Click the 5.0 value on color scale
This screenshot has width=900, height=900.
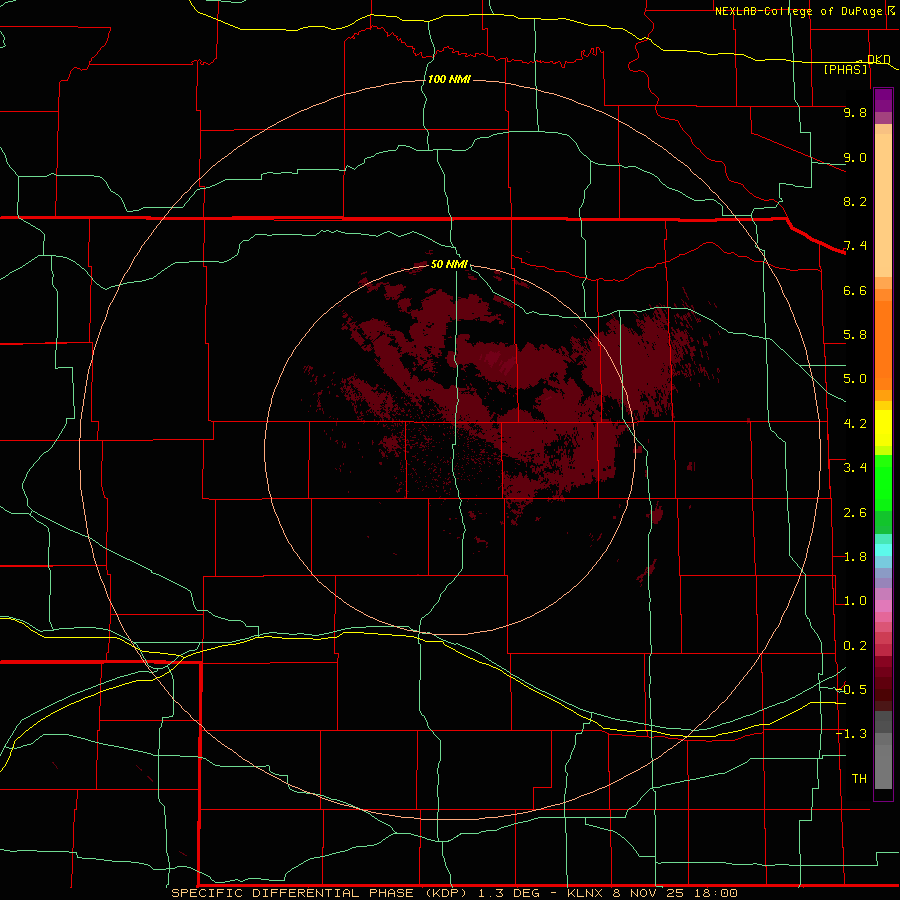pos(855,379)
